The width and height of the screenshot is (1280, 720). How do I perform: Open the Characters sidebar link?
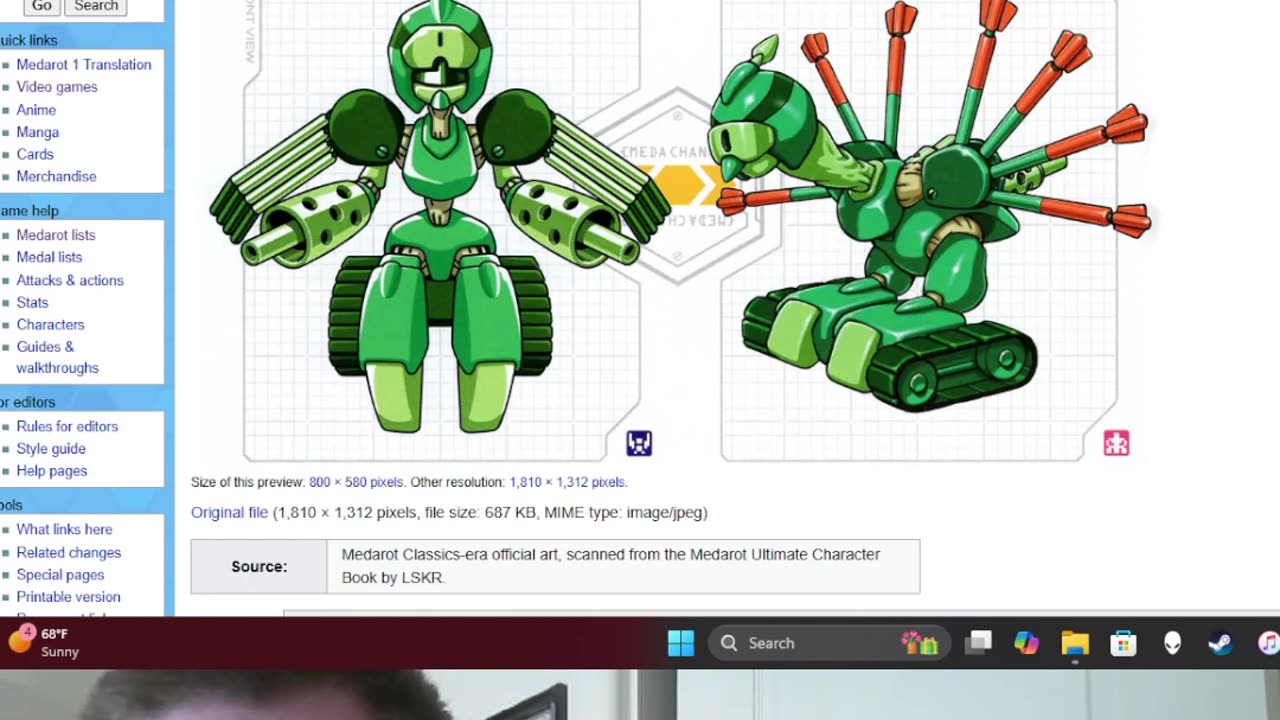(50, 324)
